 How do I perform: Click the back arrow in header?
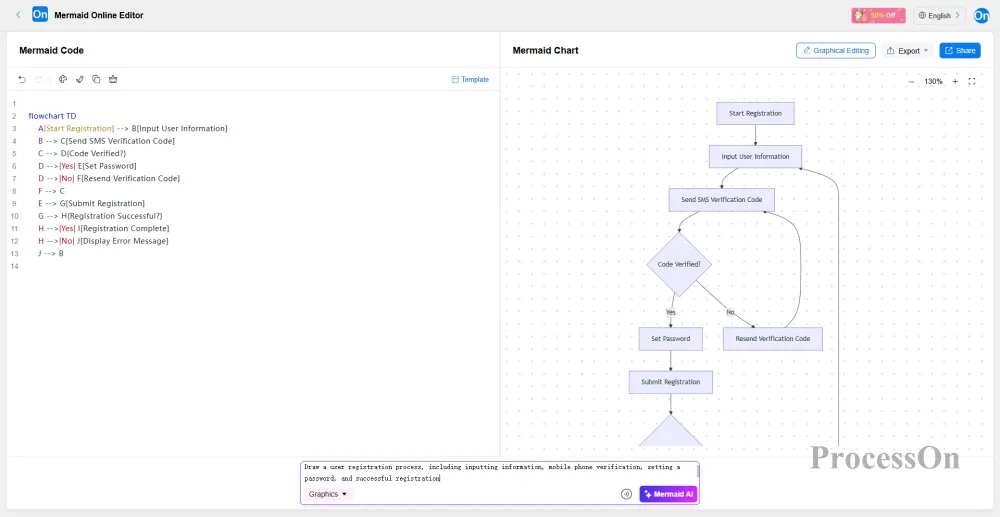[x=18, y=15]
